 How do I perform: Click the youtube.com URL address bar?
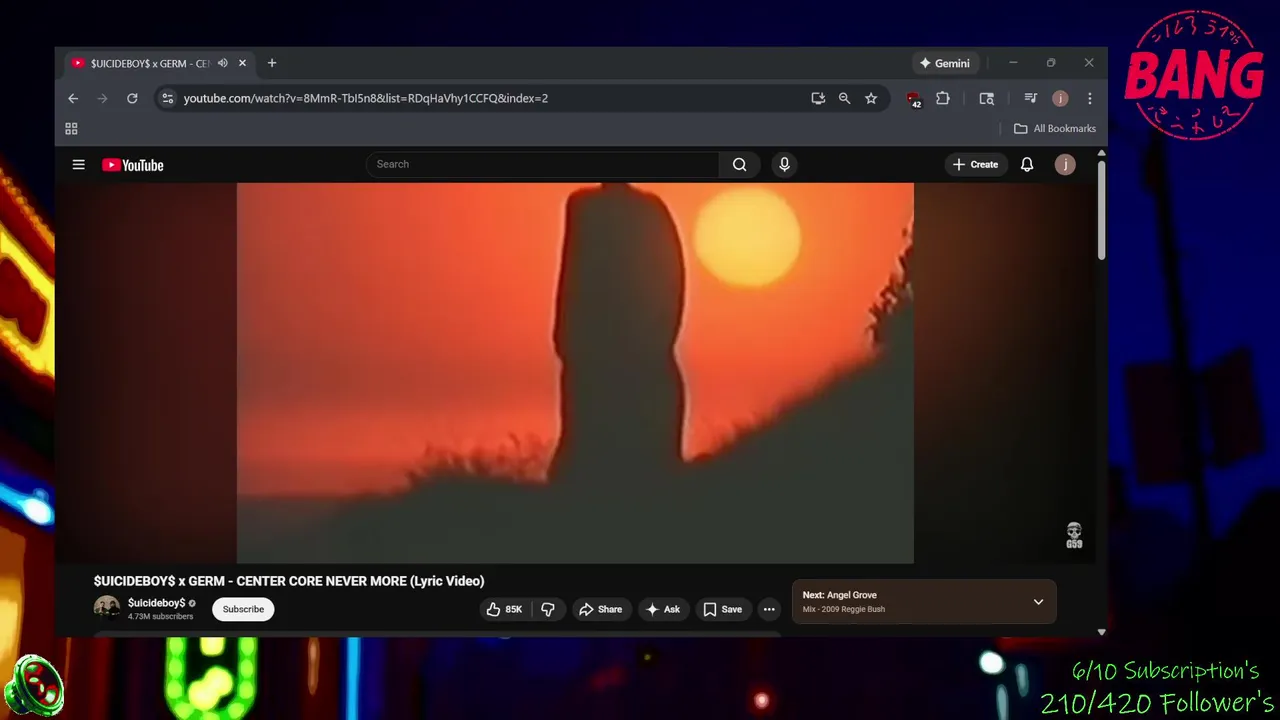(x=366, y=98)
